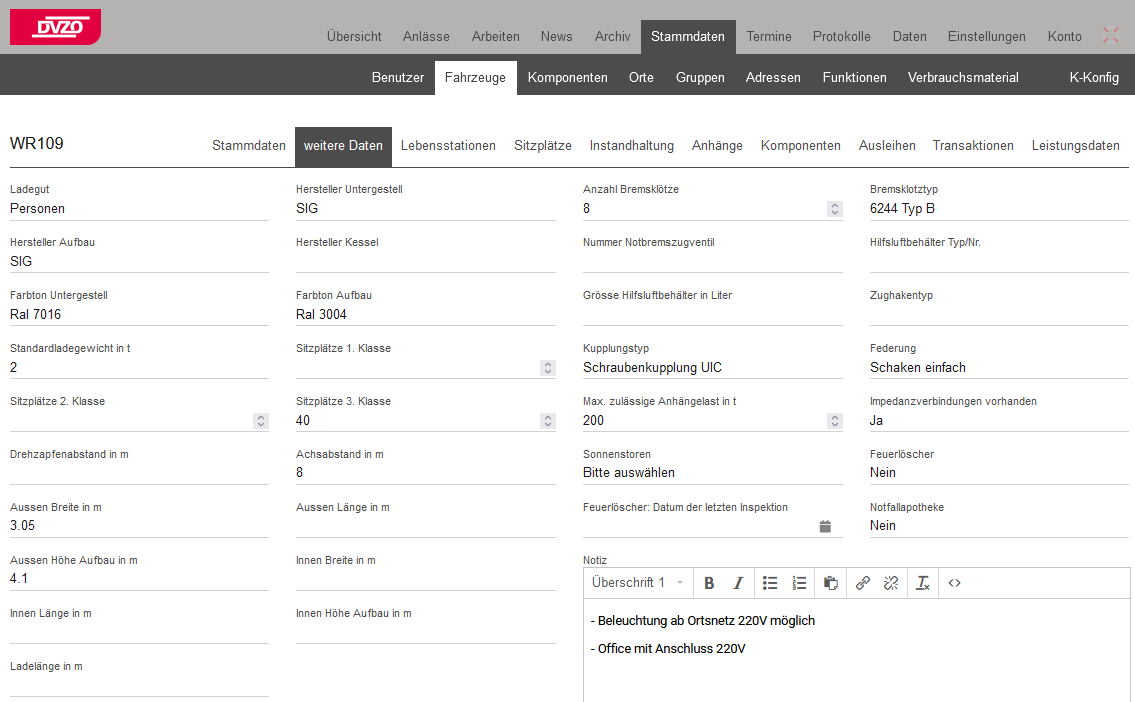The width and height of the screenshot is (1135, 702).
Task: Click the Aussen Länge in m field
Action: coord(425,526)
